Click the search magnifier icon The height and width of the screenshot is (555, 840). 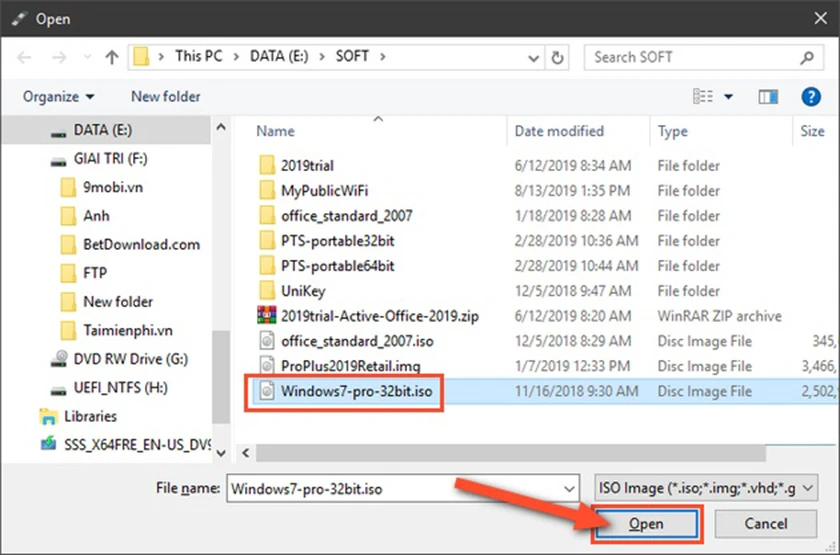(807, 57)
